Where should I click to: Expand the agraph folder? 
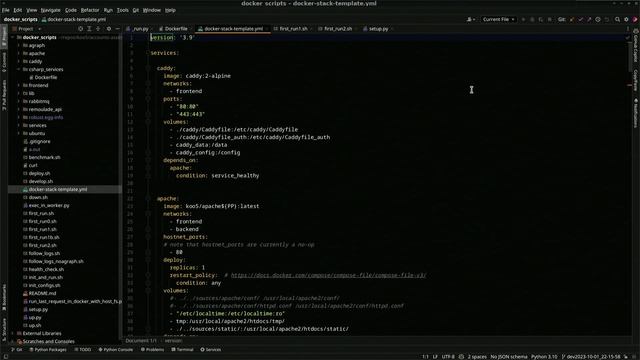pos(19,46)
